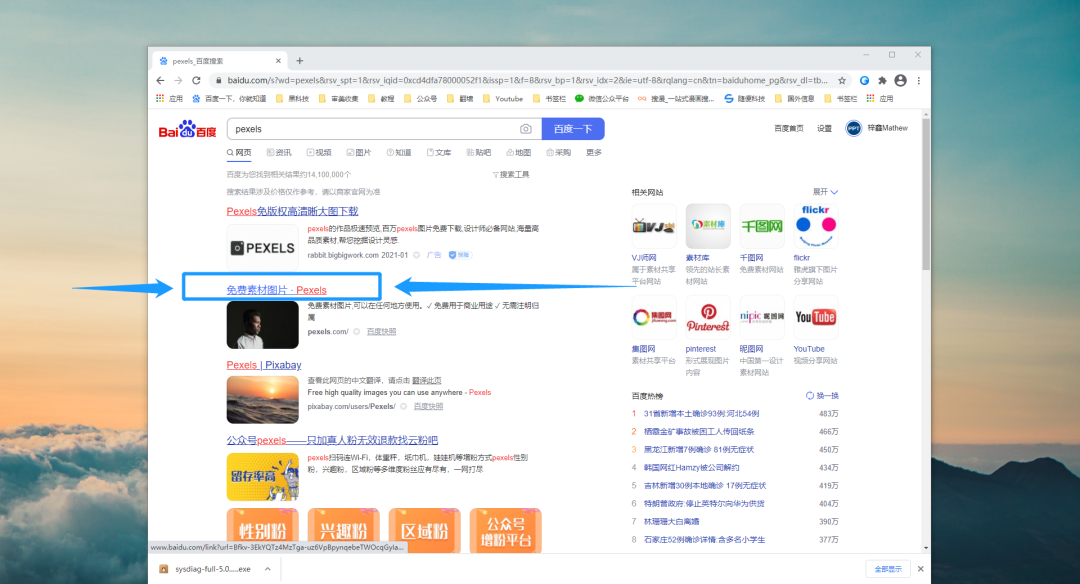This screenshot has width=1080, height=584.
Task: Click the PEXELS logo thumbnail
Action: [x=262, y=248]
